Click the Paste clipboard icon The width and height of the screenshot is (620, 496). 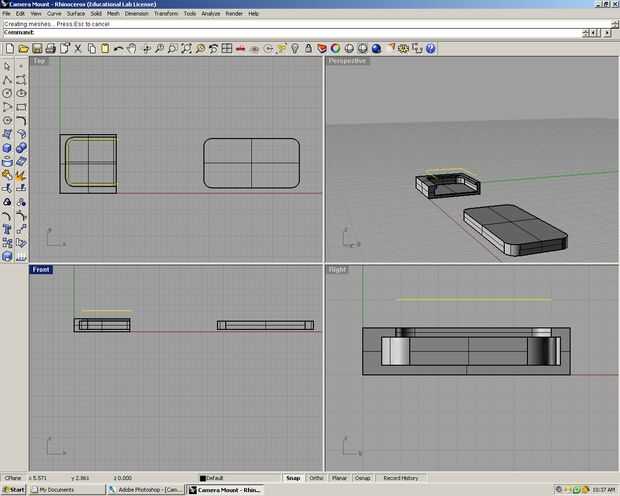click(105, 49)
